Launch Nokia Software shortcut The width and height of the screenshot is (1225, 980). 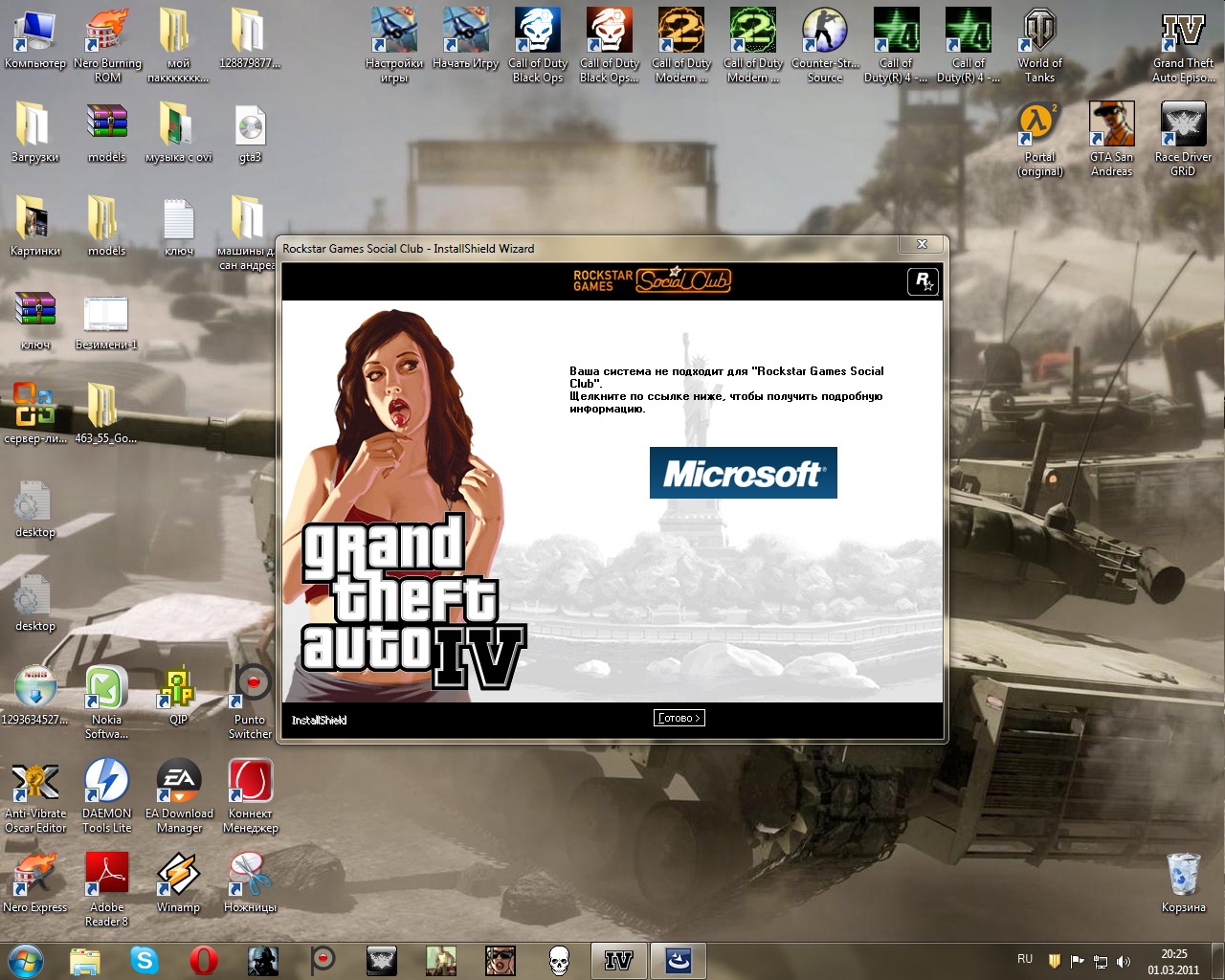point(107,701)
